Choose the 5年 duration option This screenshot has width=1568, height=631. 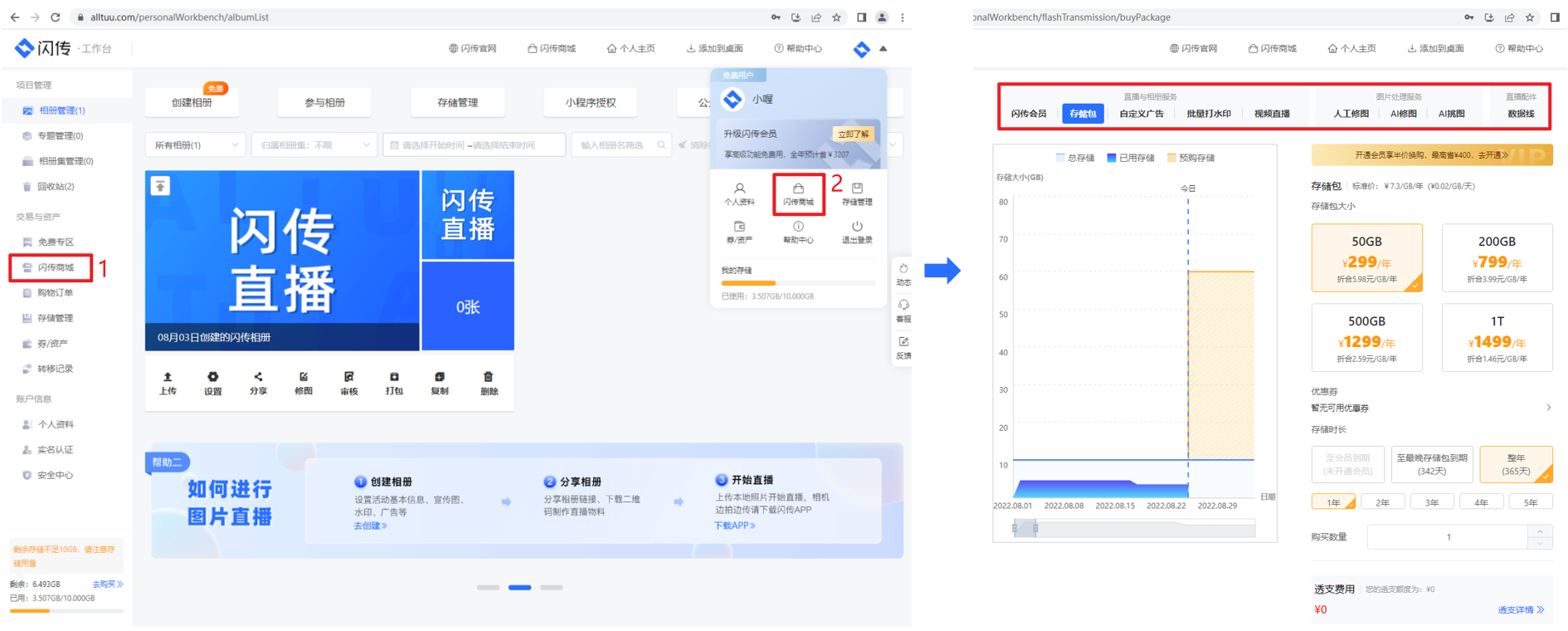click(1531, 502)
